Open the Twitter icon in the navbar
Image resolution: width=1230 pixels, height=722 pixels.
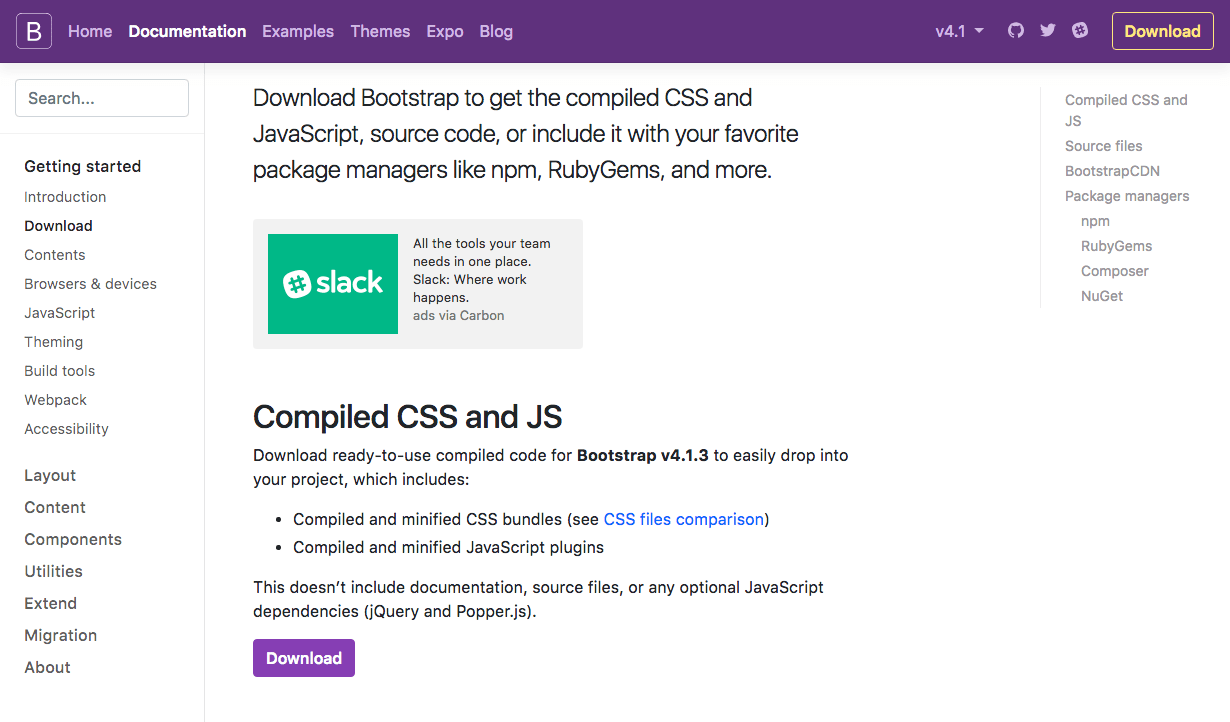coord(1047,31)
